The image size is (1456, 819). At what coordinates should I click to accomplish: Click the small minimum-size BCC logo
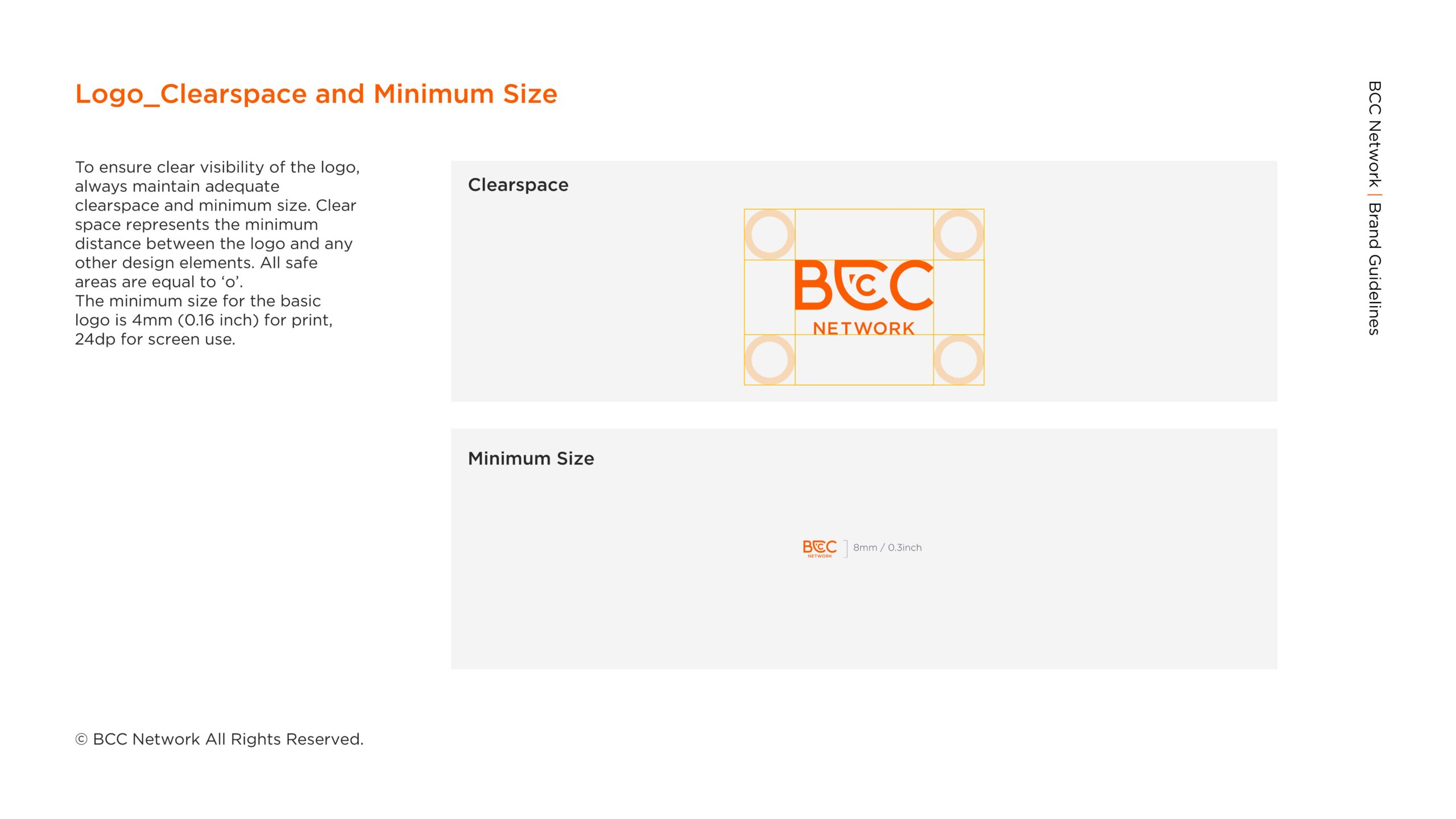coord(820,548)
